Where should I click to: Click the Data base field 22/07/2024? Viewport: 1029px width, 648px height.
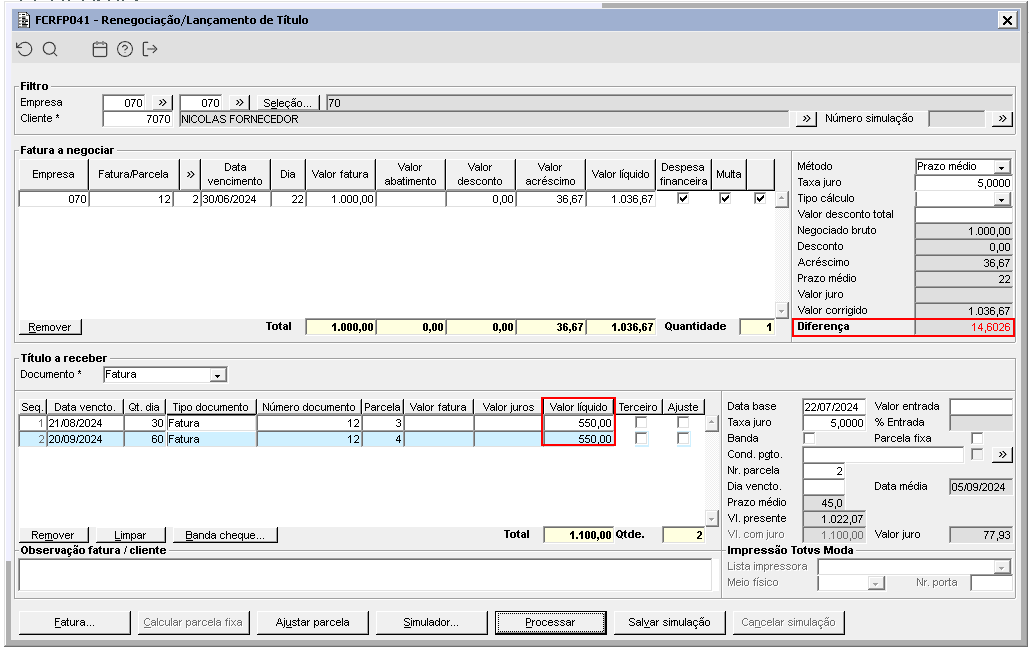click(833, 406)
